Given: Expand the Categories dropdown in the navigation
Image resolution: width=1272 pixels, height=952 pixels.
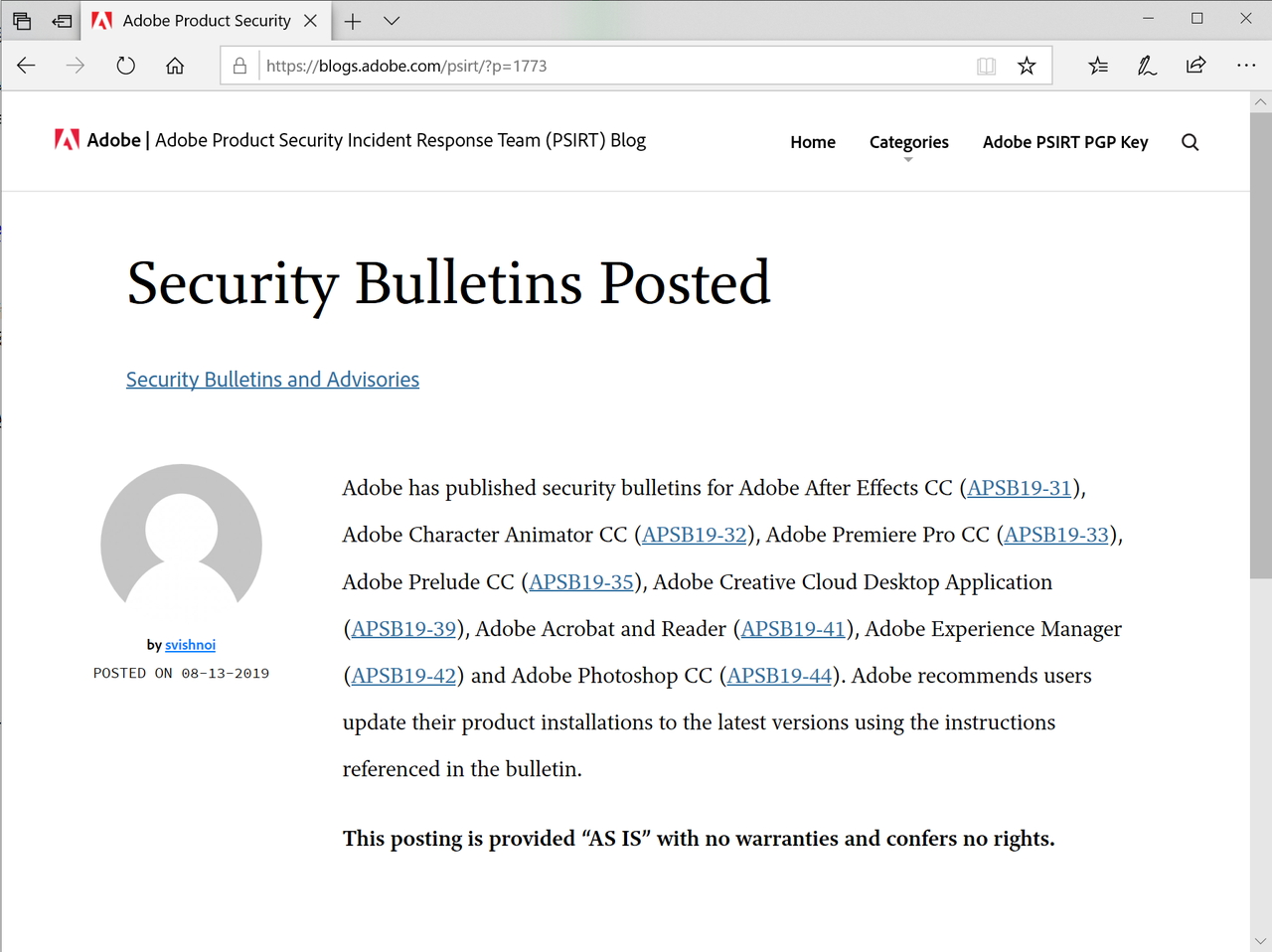Looking at the screenshot, I should tap(909, 142).
